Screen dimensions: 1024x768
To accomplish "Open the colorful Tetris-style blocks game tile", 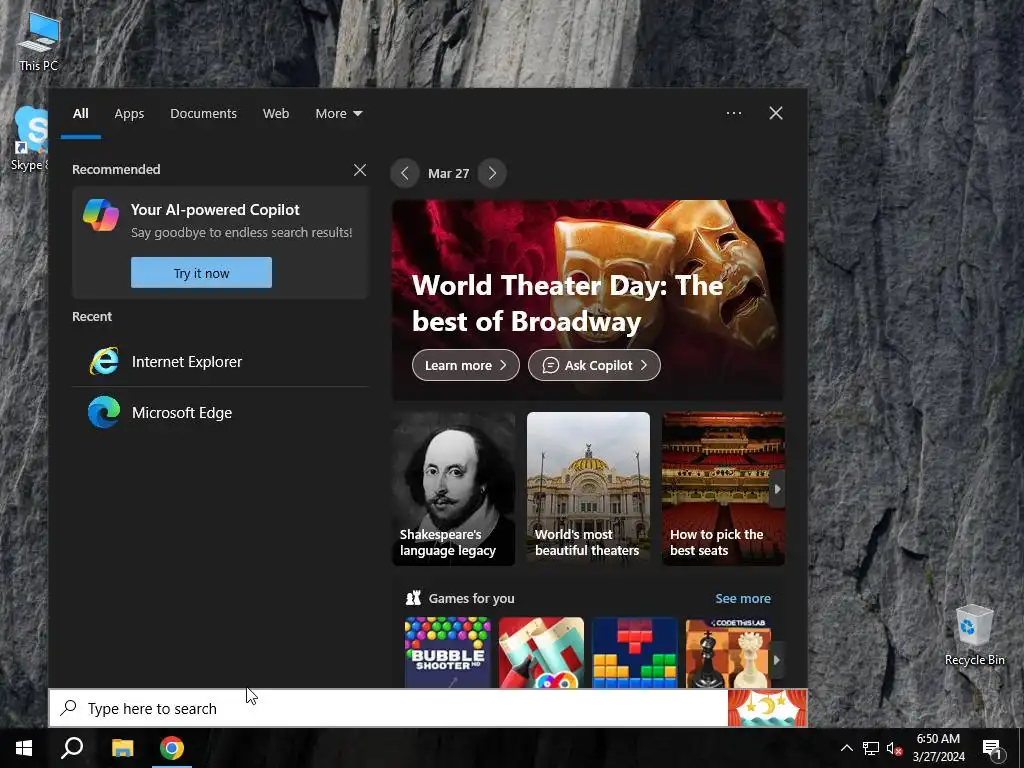I will [635, 652].
